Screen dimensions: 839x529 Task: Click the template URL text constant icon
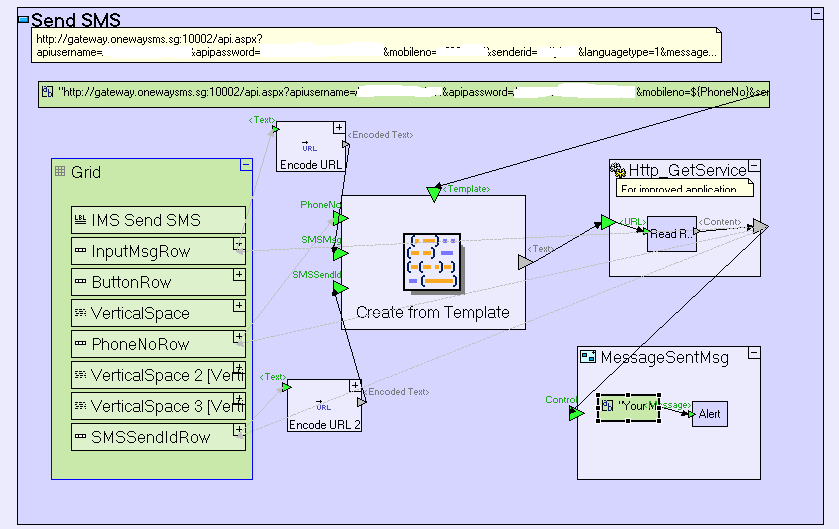tap(47, 93)
